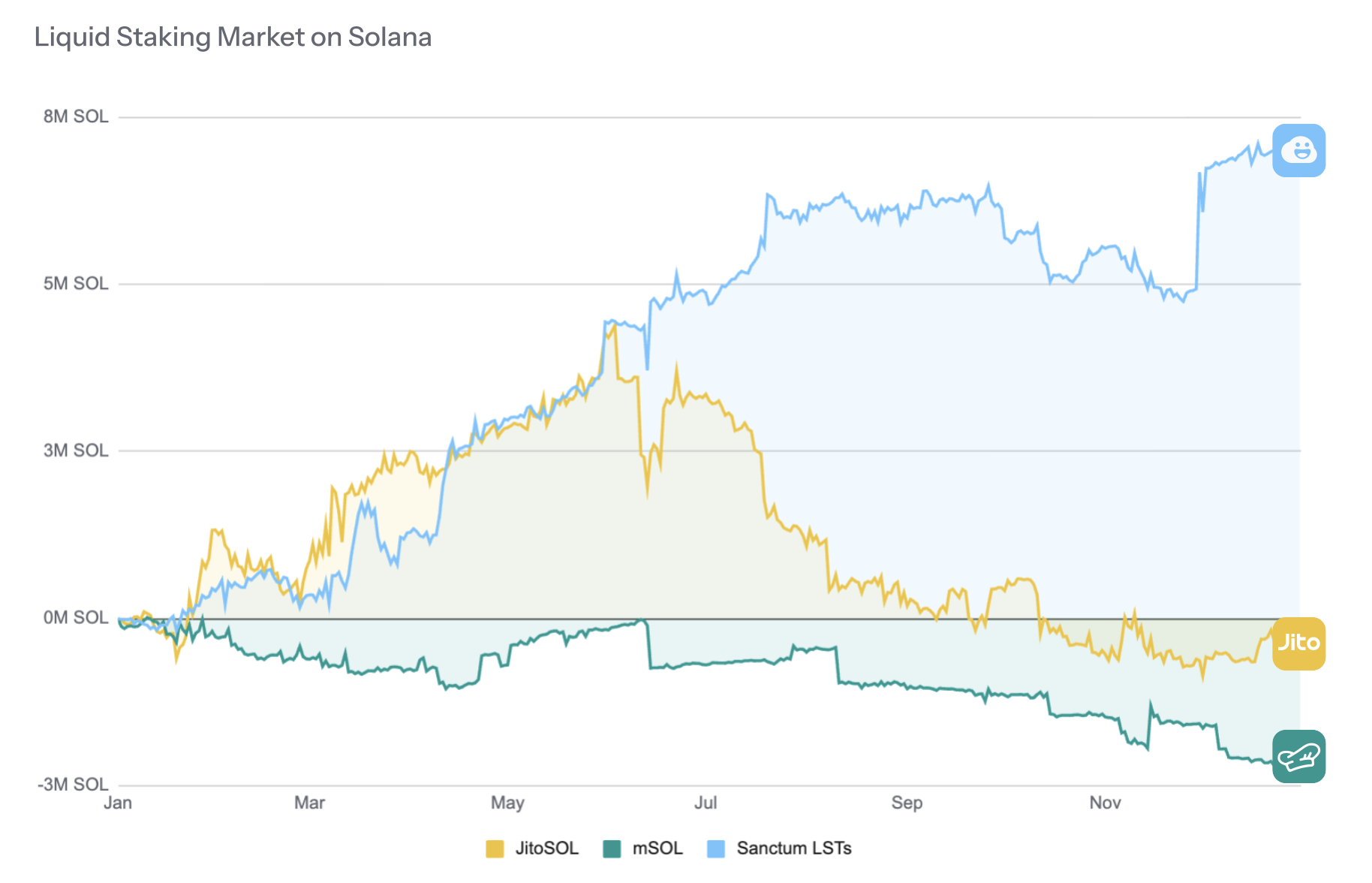Screen dimensions: 1372x883
Task: Select the chart title Liquid Staking Market
Action: click(x=233, y=37)
